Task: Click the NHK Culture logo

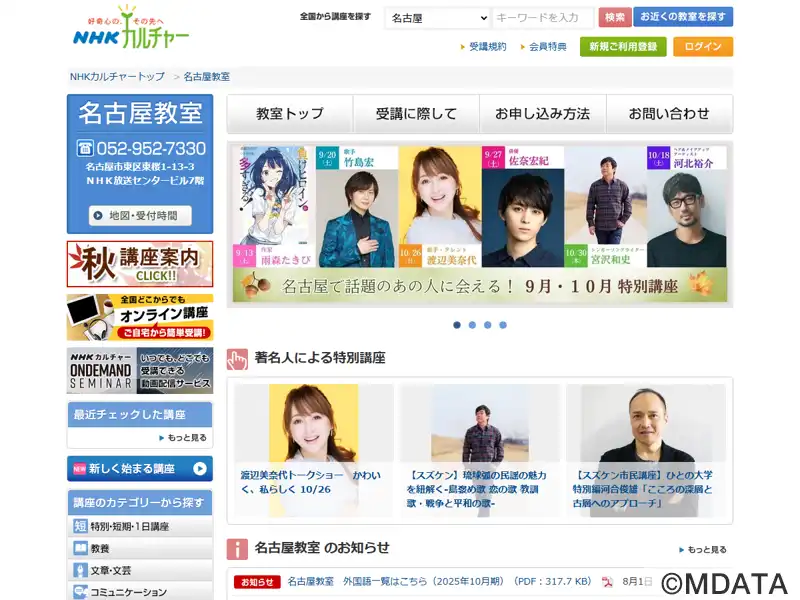Action: click(x=131, y=28)
